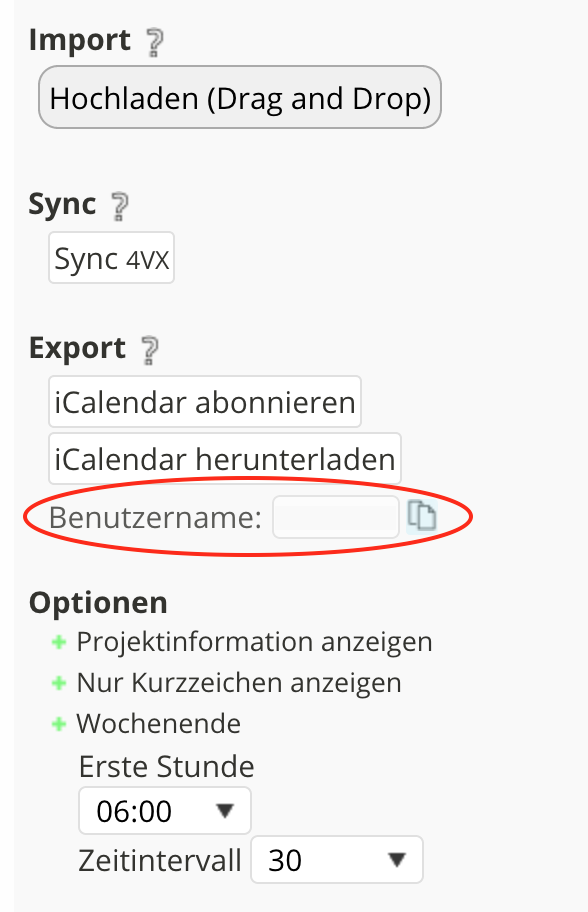Screen dimensions: 588x912
Task: Click the Optionen section heading
Action: point(98,602)
